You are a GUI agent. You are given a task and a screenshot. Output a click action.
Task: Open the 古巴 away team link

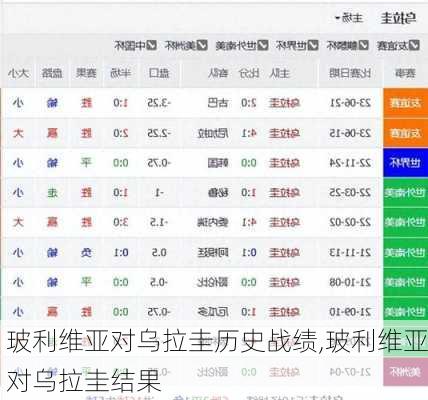[x=218, y=103]
